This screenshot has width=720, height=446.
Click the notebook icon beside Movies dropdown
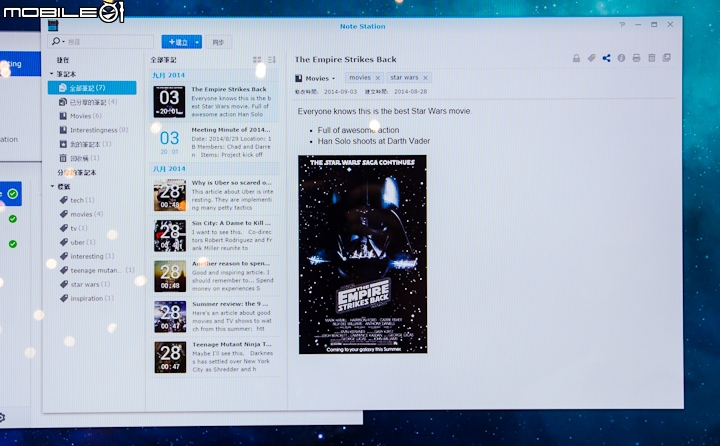[x=298, y=78]
